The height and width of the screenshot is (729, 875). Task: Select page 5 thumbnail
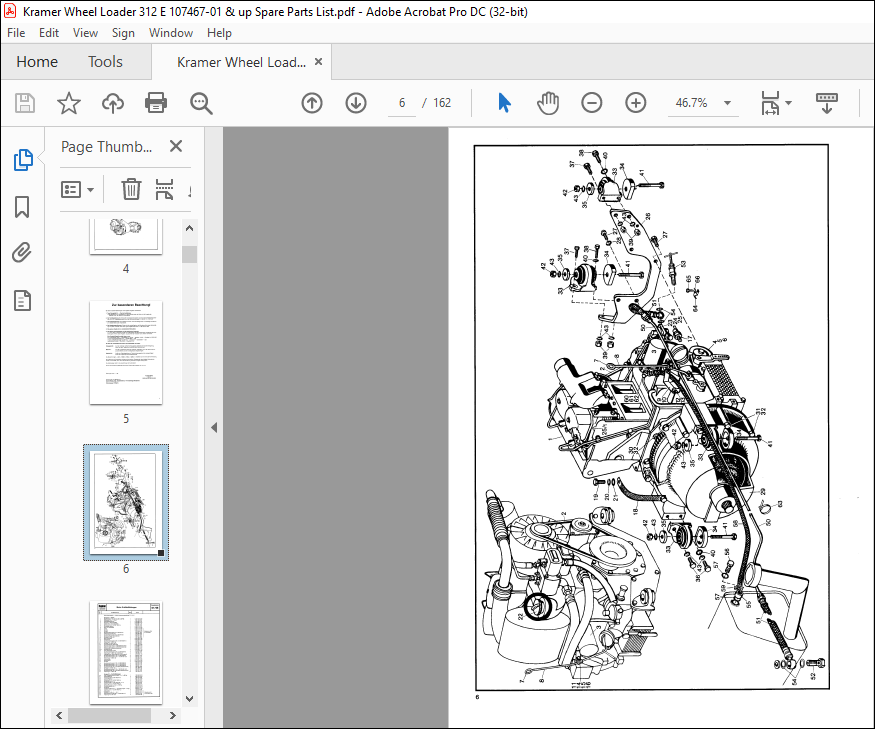tap(126, 352)
